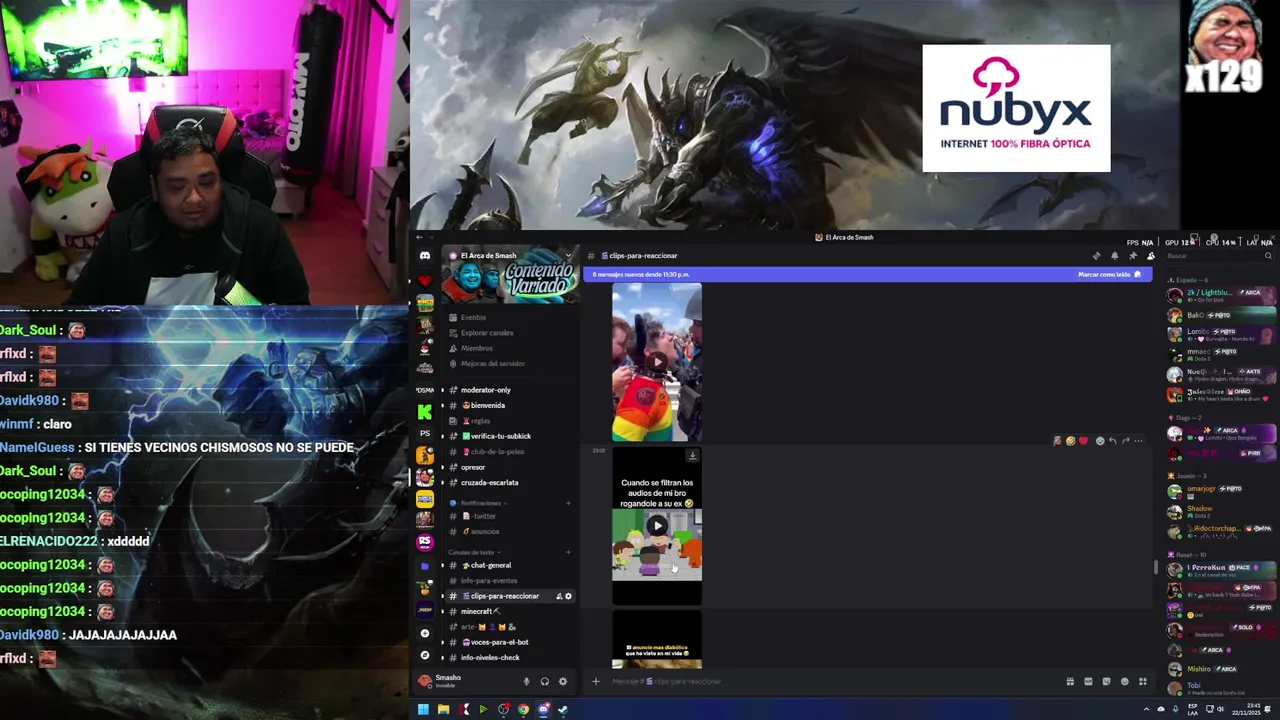Open more options ellipsis on message
The height and width of the screenshot is (720, 1280).
coord(1138,441)
